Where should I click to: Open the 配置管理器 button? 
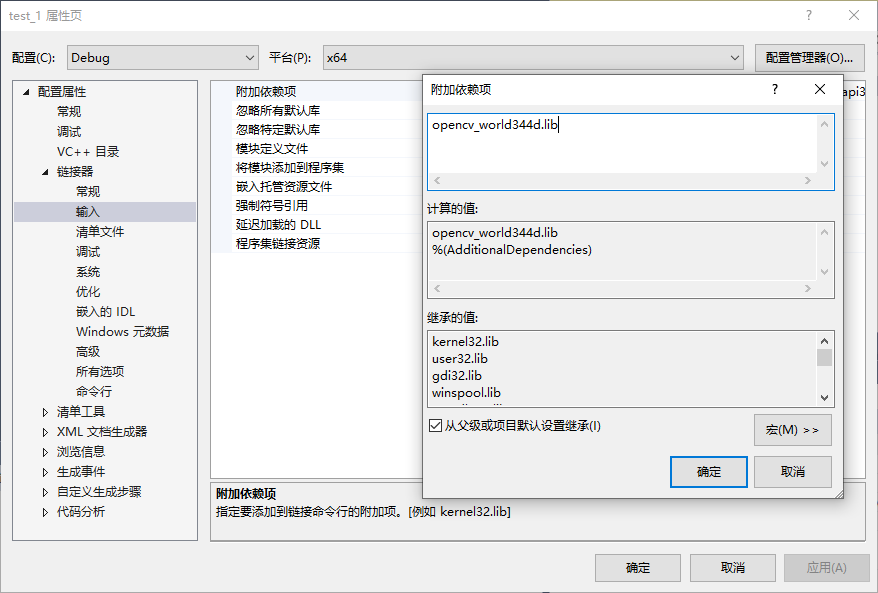(809, 58)
